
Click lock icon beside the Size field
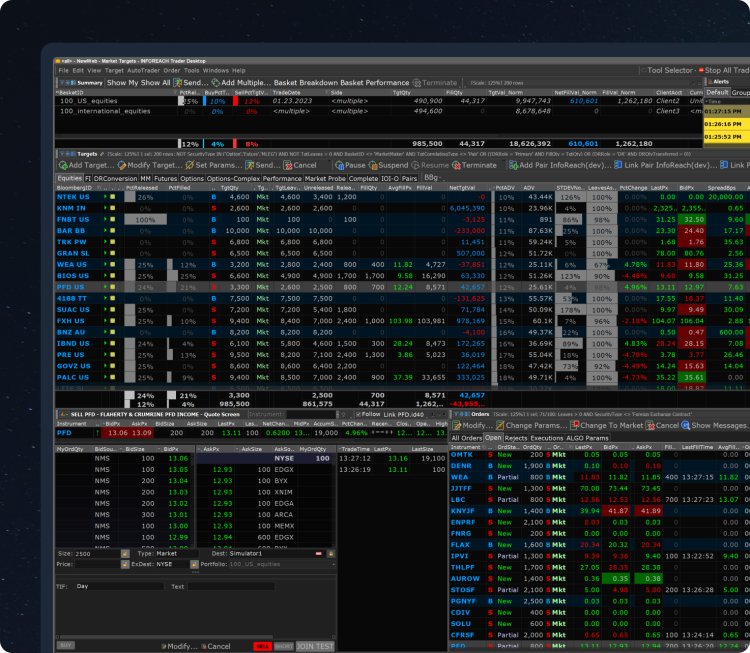[125, 553]
